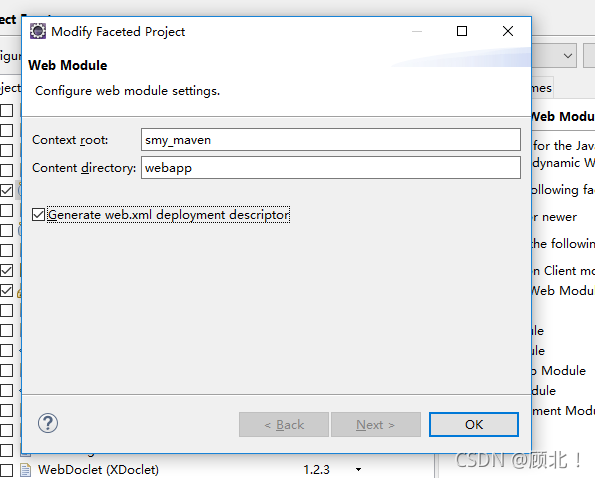Viewport: 595px width, 478px height.
Task: Click the help question mark icon
Action: (x=48, y=423)
